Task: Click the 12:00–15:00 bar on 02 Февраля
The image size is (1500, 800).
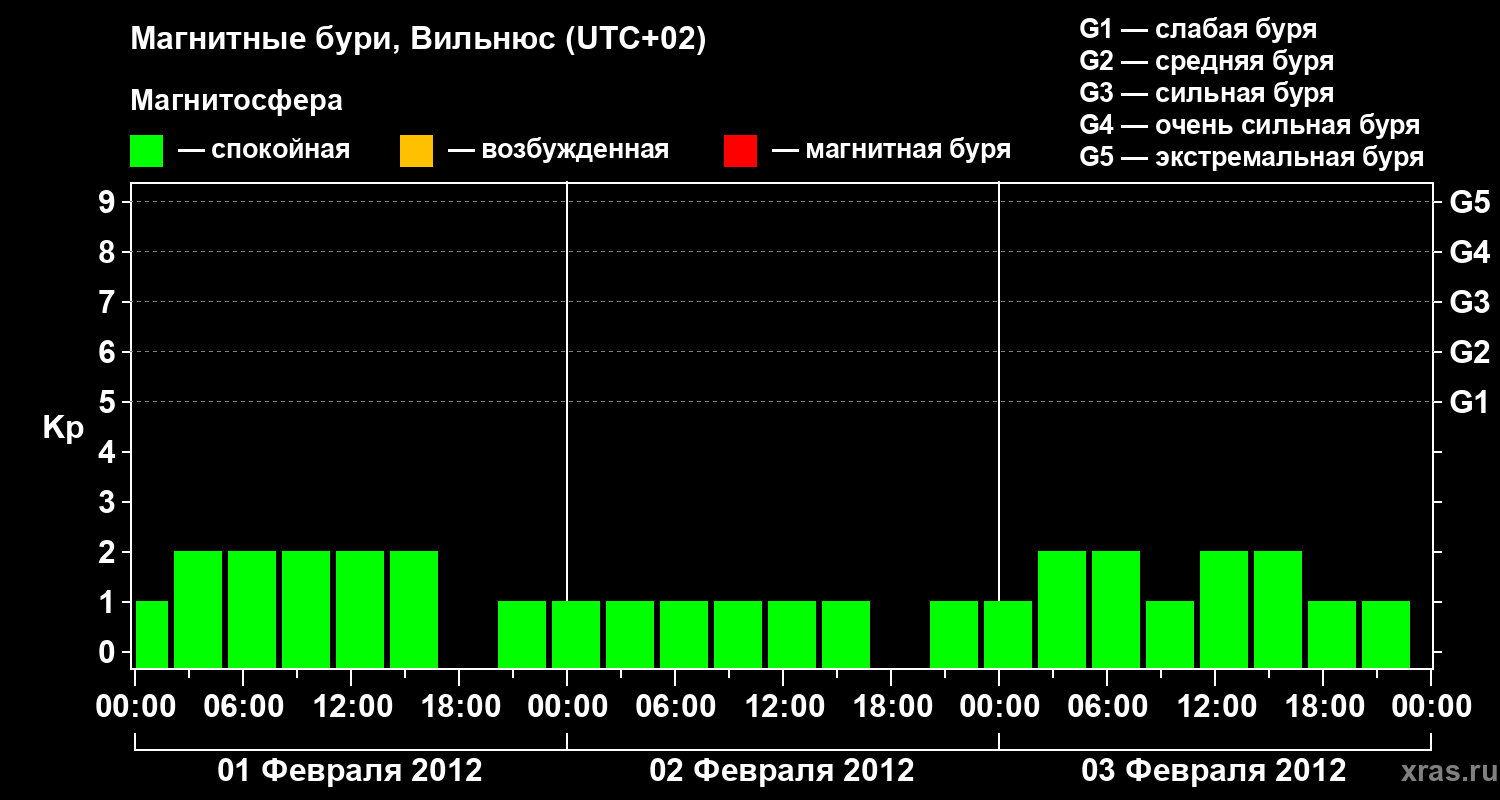Action: coord(792,634)
